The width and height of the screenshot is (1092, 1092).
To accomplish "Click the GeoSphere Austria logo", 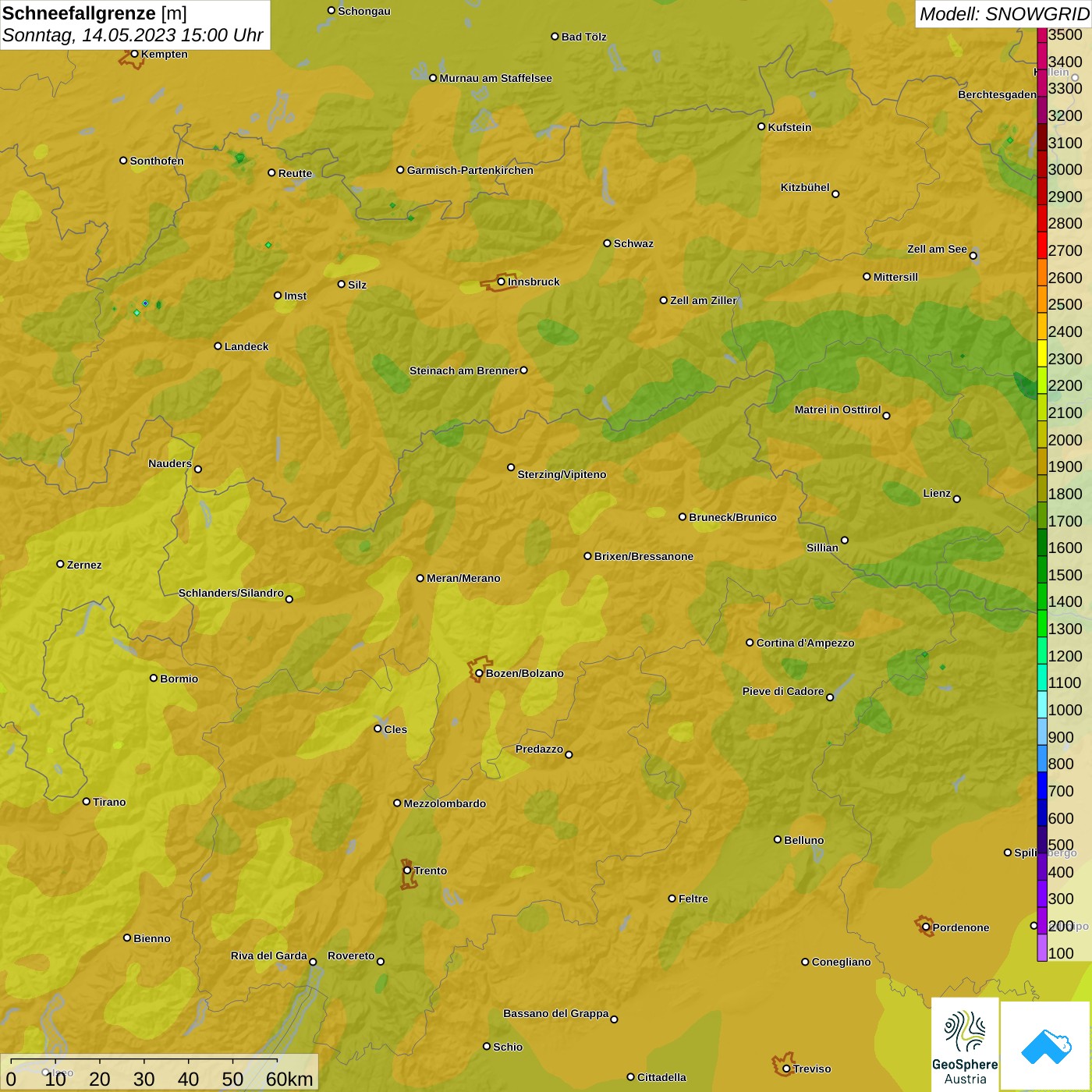I will tap(965, 1044).
